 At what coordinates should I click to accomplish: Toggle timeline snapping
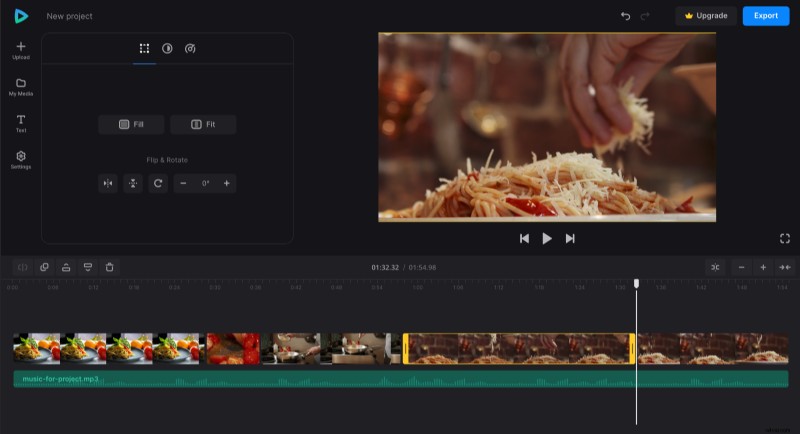click(715, 267)
